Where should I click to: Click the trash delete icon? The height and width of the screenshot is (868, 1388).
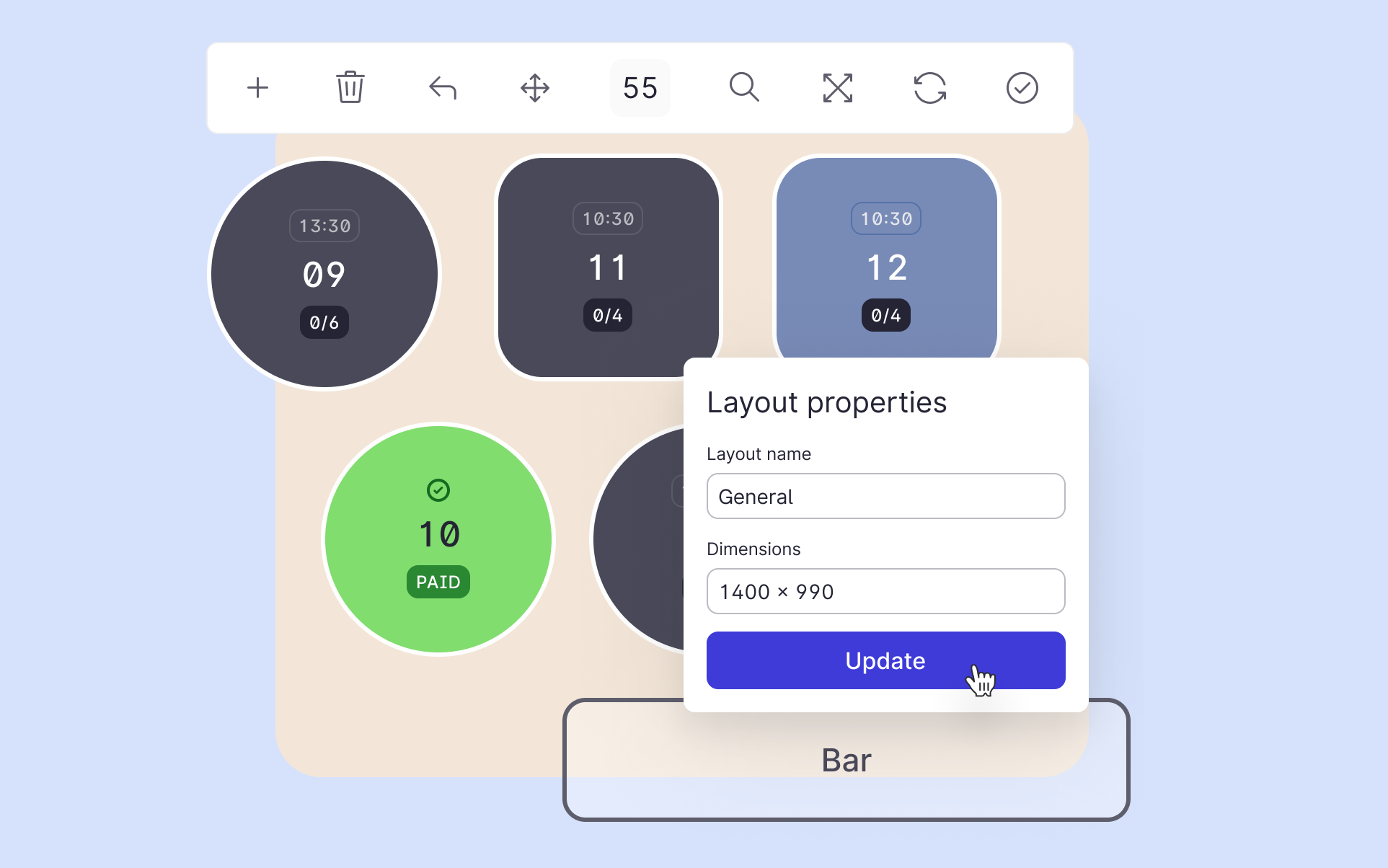350,88
